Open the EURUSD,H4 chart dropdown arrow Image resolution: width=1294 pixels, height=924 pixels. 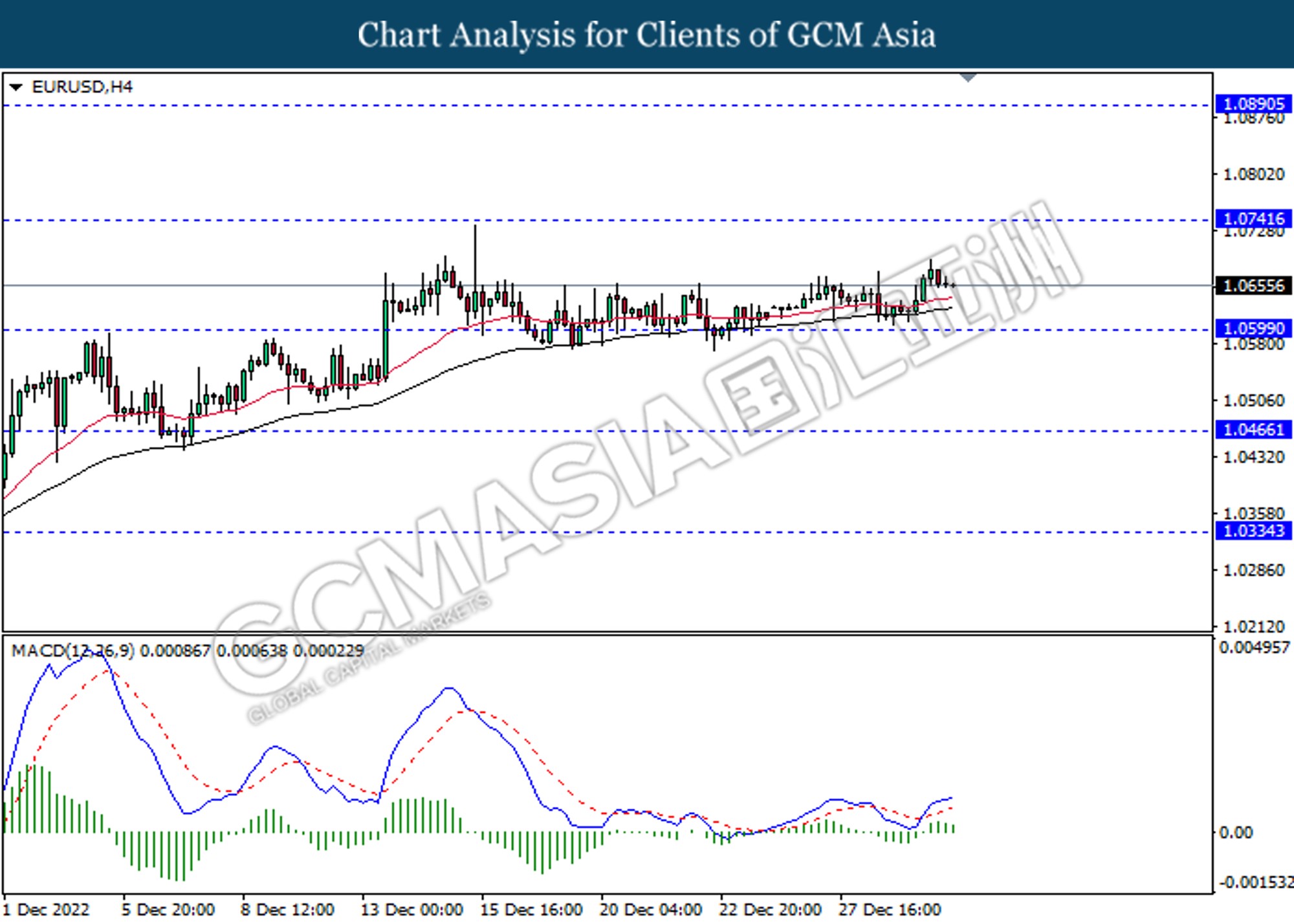[x=16, y=87]
